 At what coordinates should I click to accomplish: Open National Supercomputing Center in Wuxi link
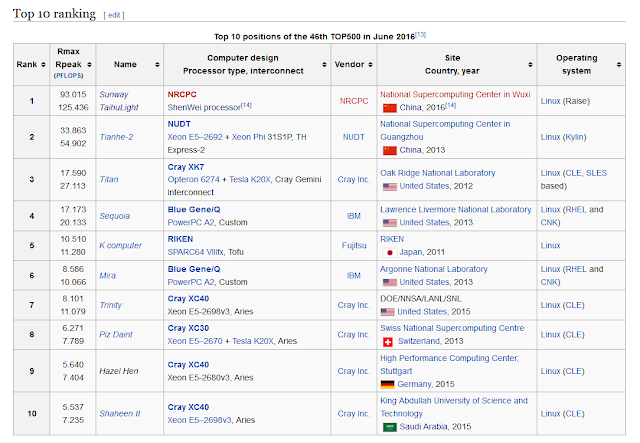[455, 94]
